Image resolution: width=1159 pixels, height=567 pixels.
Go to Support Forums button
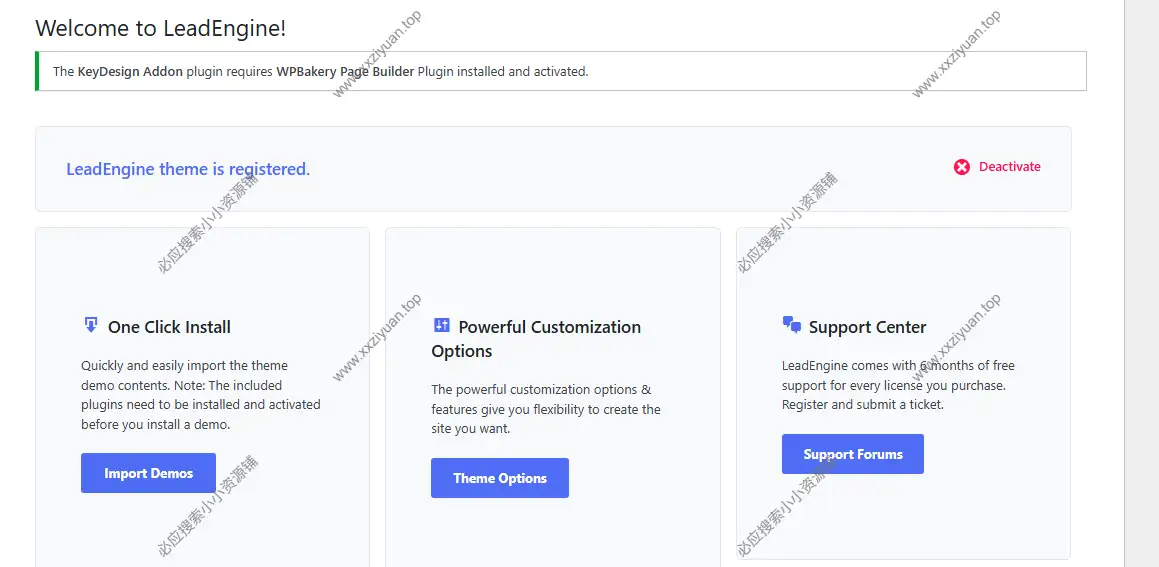(x=852, y=454)
